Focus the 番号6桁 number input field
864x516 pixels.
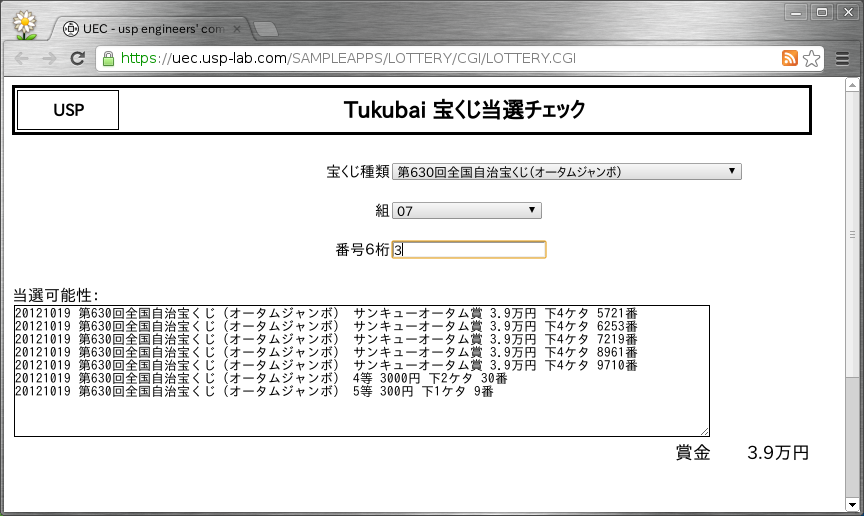(x=469, y=250)
